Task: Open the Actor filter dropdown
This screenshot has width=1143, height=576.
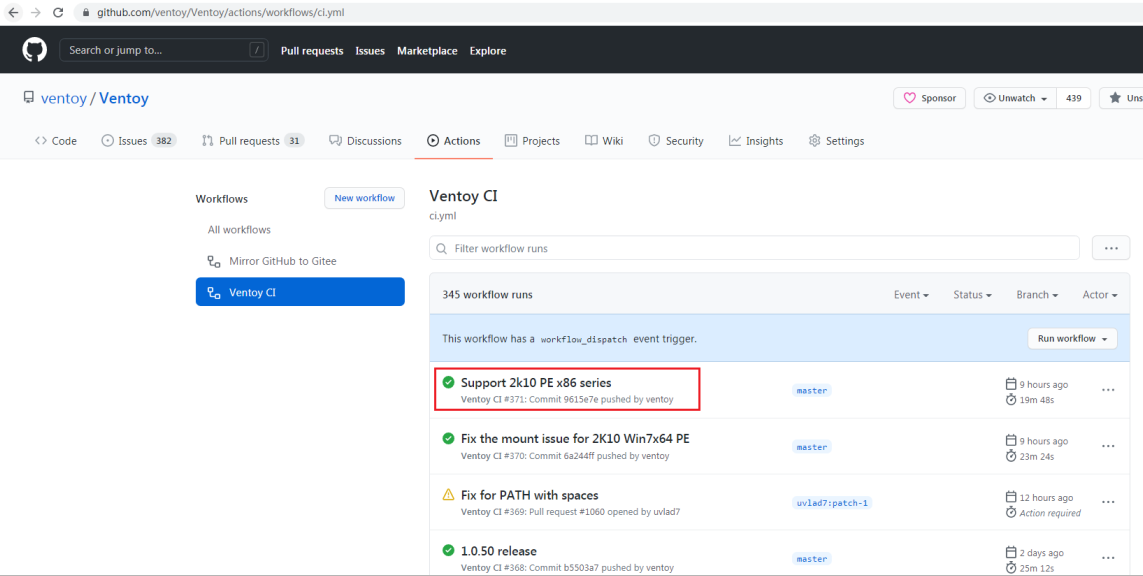Action: (x=1100, y=295)
